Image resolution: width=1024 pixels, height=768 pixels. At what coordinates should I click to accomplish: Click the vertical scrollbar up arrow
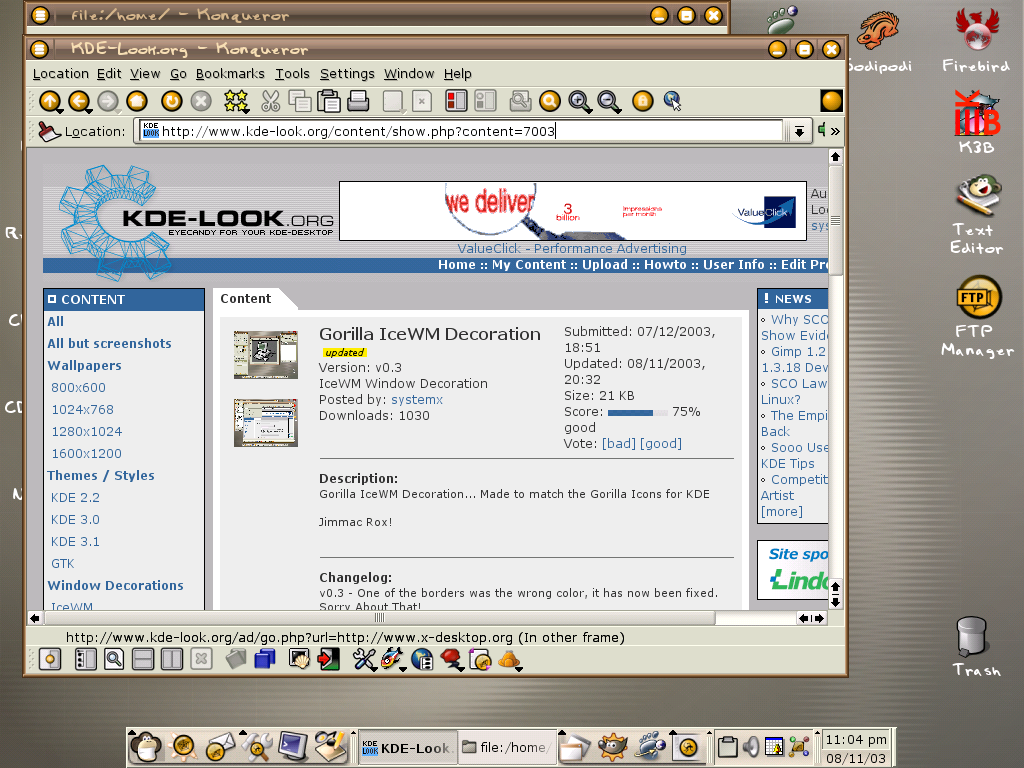click(x=835, y=157)
